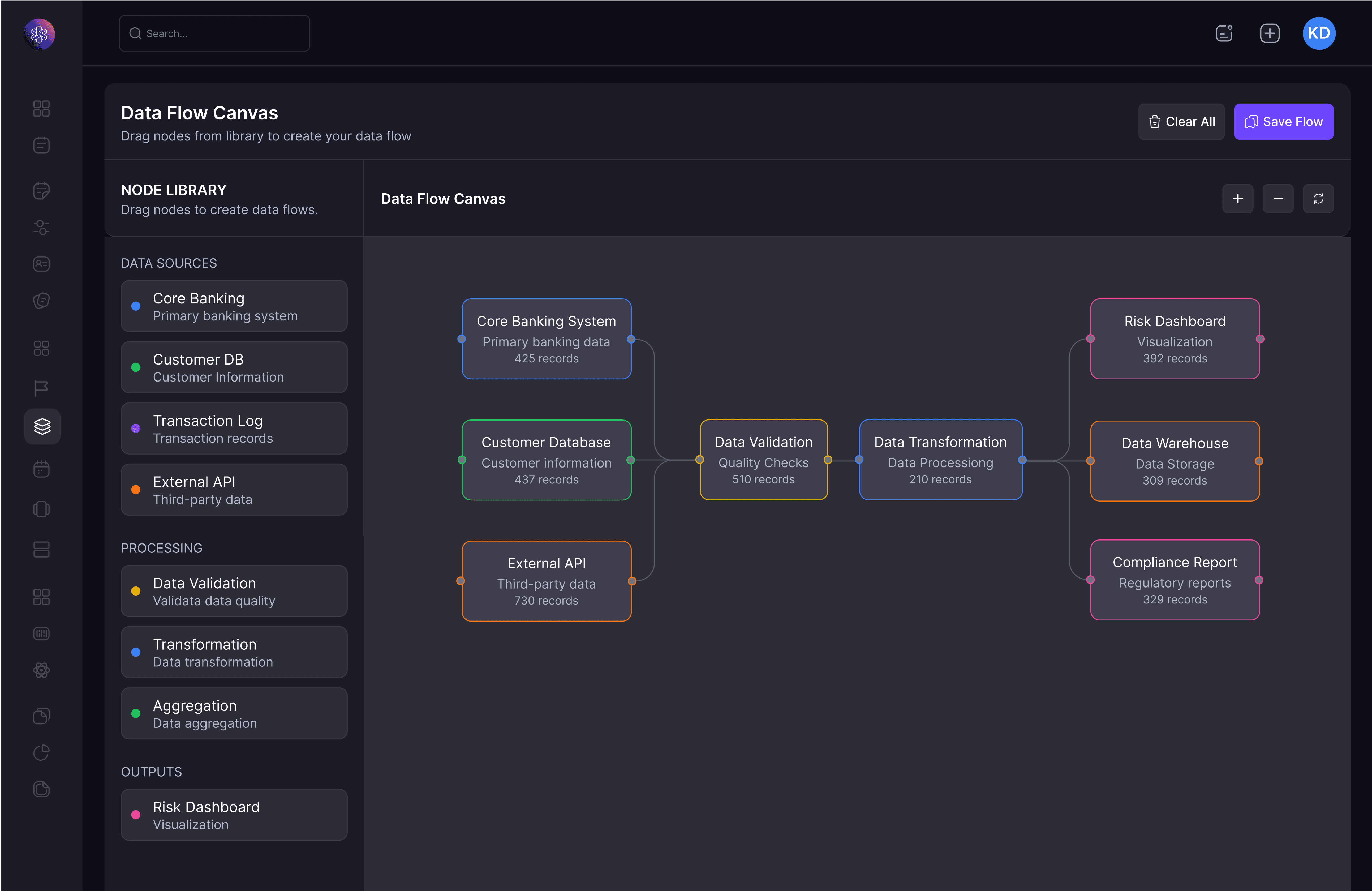Viewport: 1372px width, 891px height.
Task: Click the Core Banking System output port
Action: click(x=631, y=339)
